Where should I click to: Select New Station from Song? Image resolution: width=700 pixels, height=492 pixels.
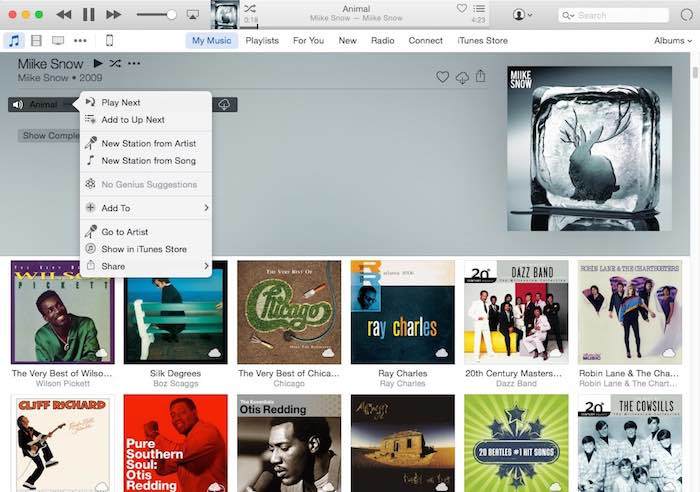click(x=146, y=161)
